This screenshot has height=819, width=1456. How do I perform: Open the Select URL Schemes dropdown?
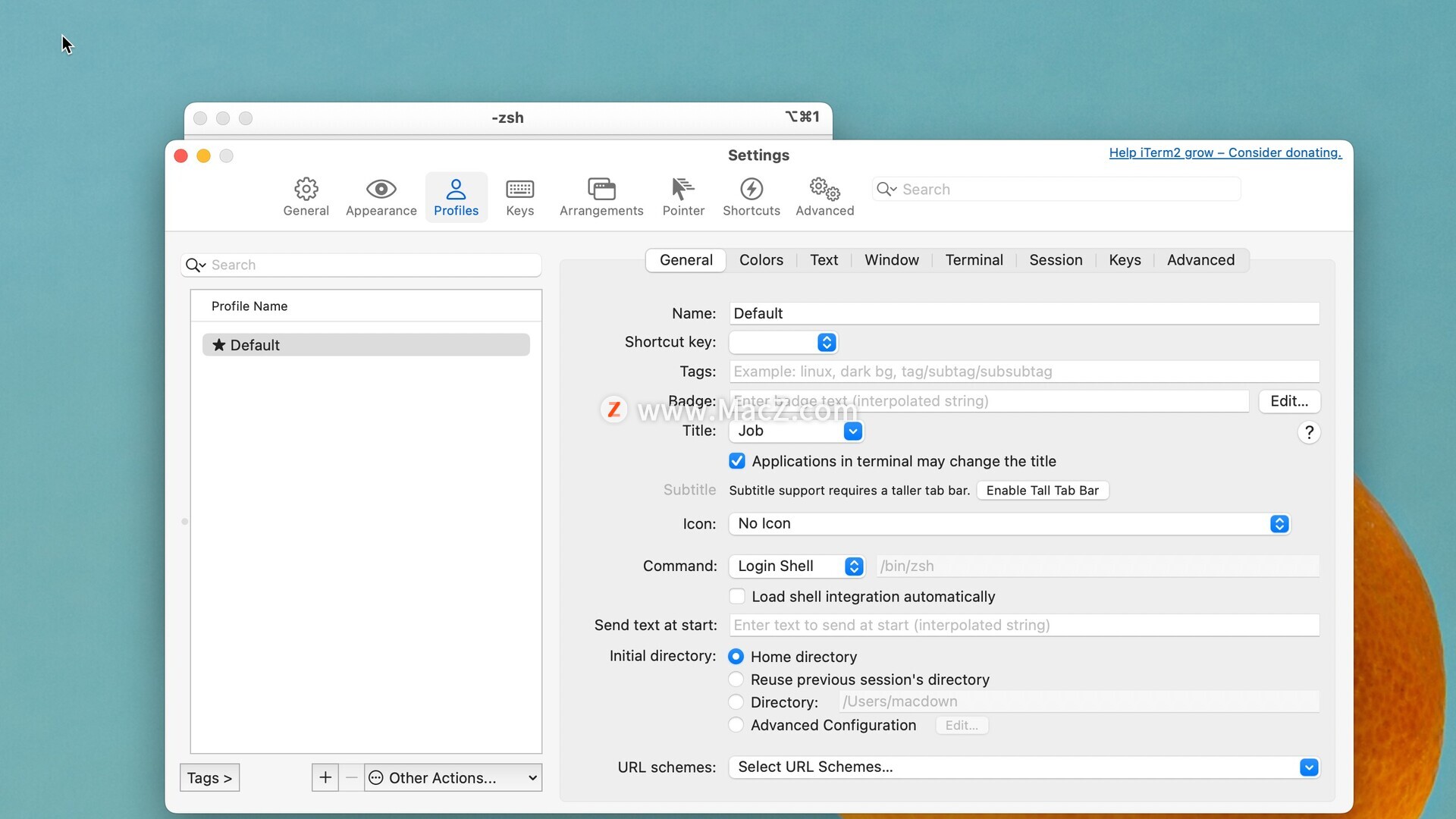pyautogui.click(x=1024, y=767)
